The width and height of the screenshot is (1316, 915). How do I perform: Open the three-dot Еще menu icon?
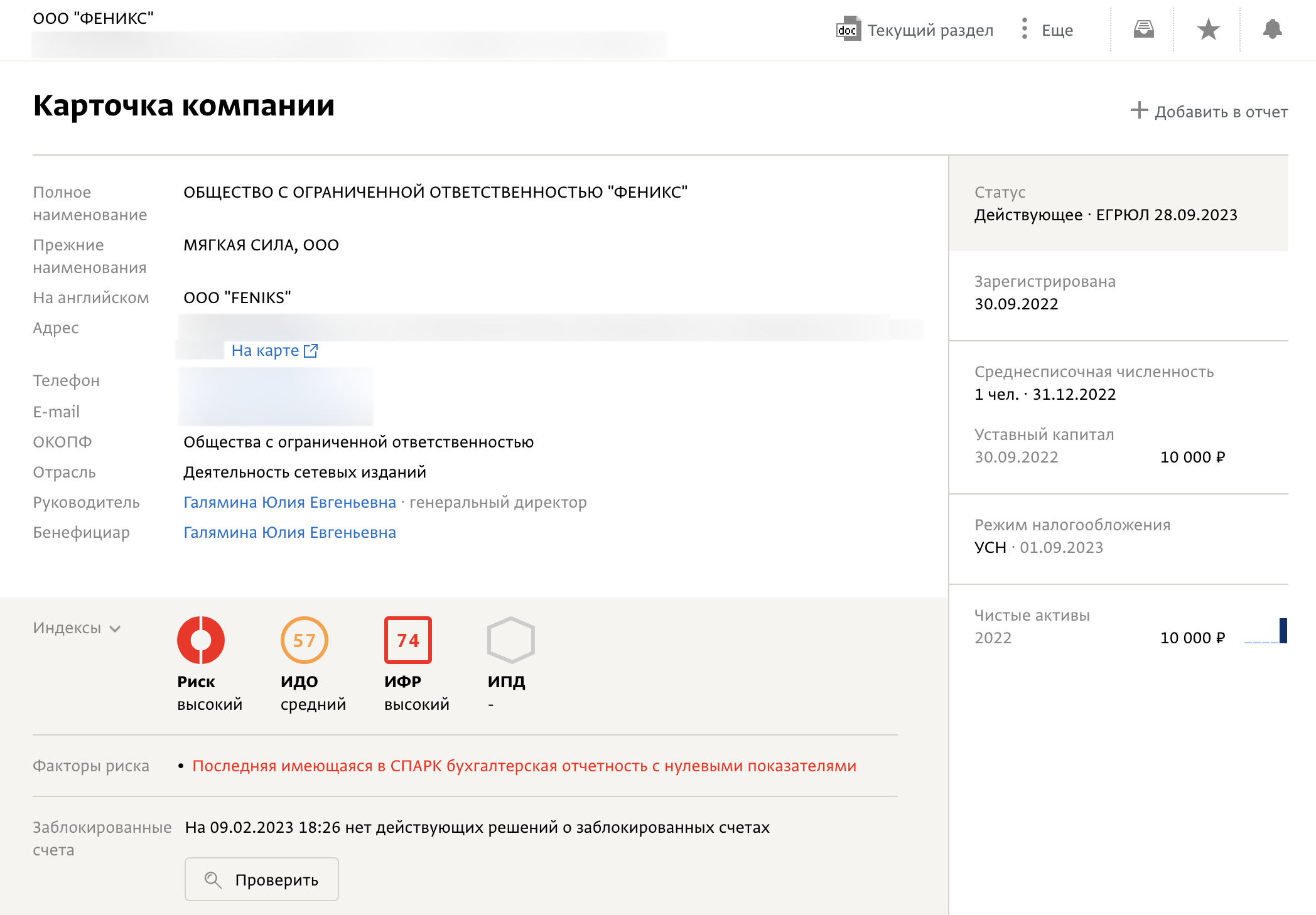coord(1025,29)
